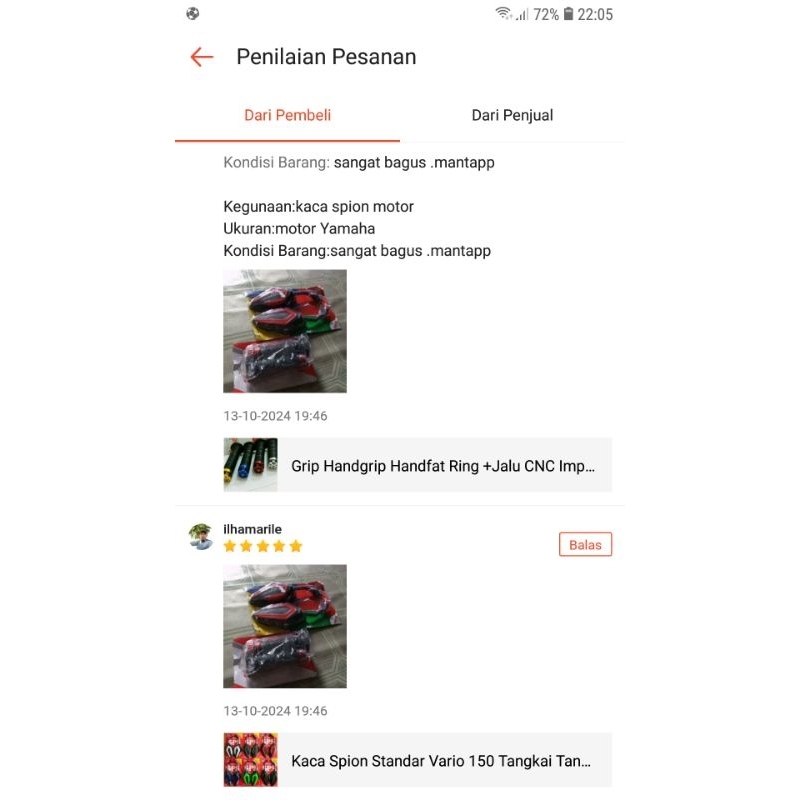Tap the status bar clock 22:05
This screenshot has width=800, height=800.
pyautogui.click(x=595, y=14)
